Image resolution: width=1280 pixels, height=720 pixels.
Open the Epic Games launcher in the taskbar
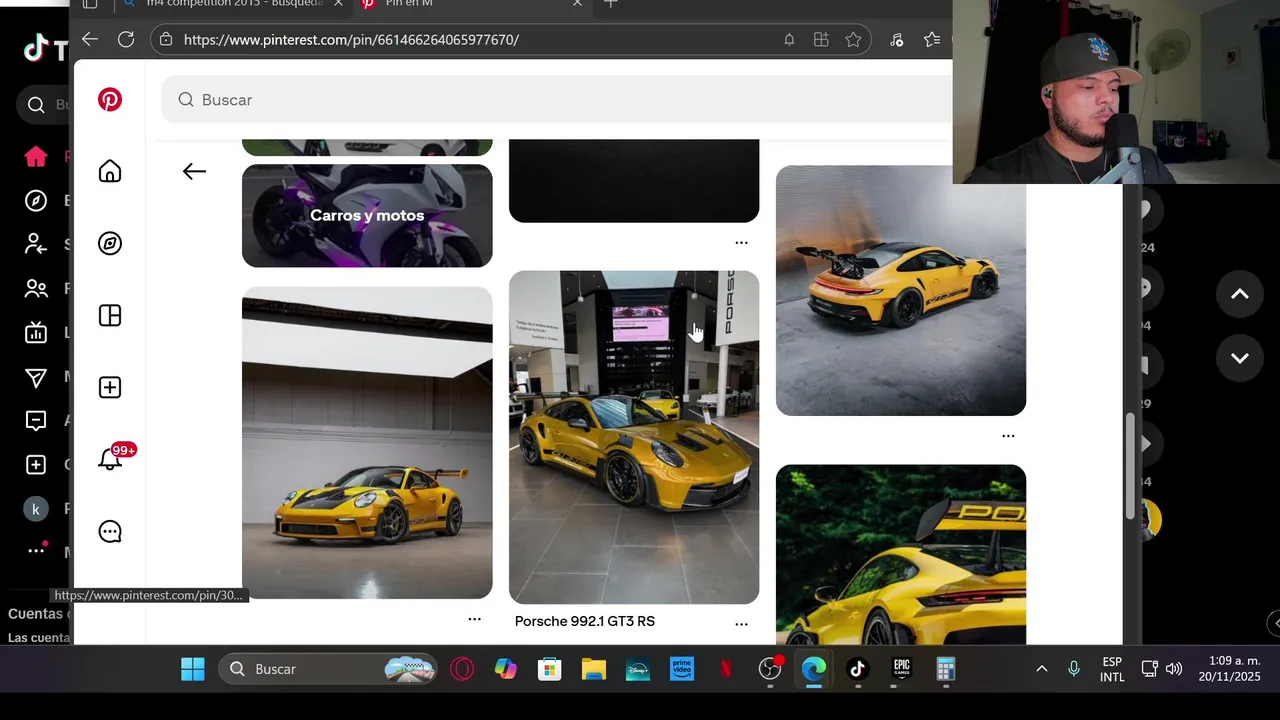tap(902, 669)
